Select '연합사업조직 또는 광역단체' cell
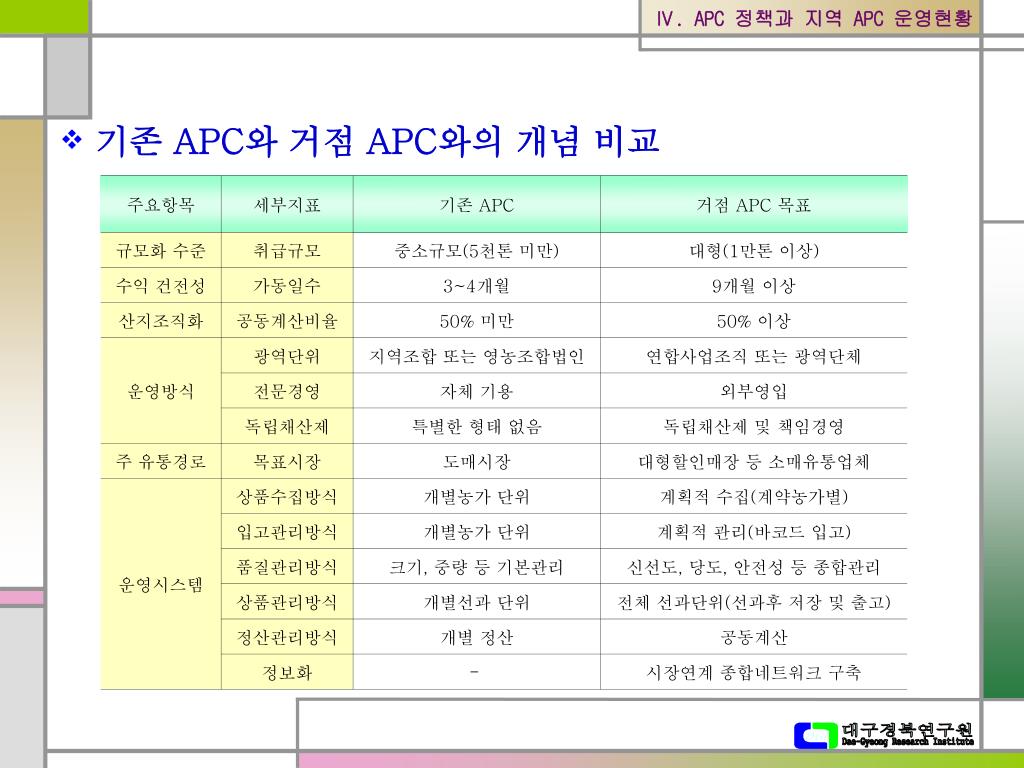 [754, 356]
